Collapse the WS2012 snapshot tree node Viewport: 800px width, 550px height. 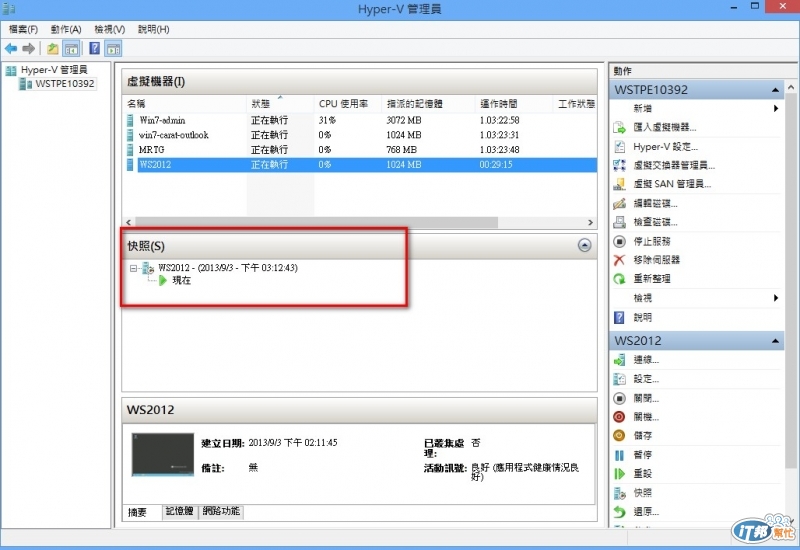click(x=133, y=268)
